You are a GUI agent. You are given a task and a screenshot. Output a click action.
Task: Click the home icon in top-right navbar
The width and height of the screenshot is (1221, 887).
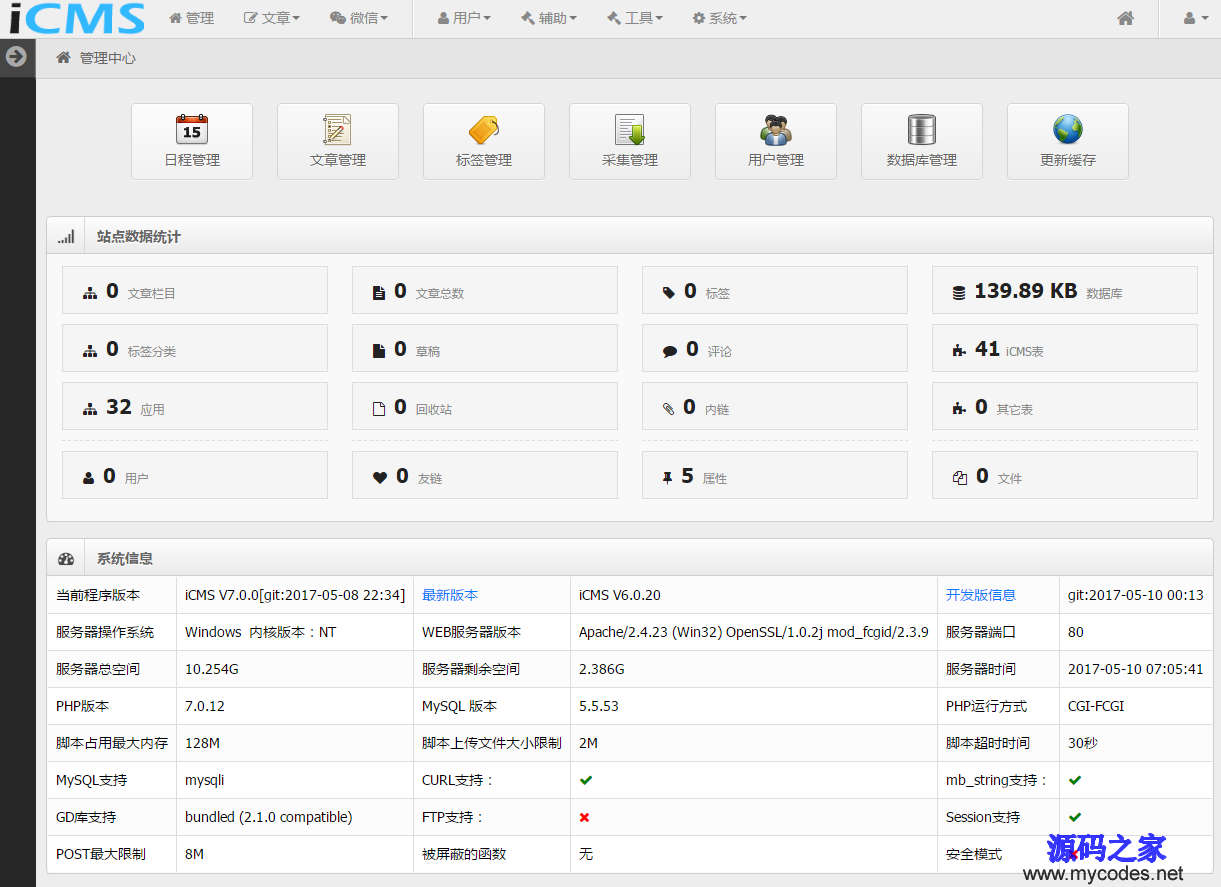click(1126, 18)
